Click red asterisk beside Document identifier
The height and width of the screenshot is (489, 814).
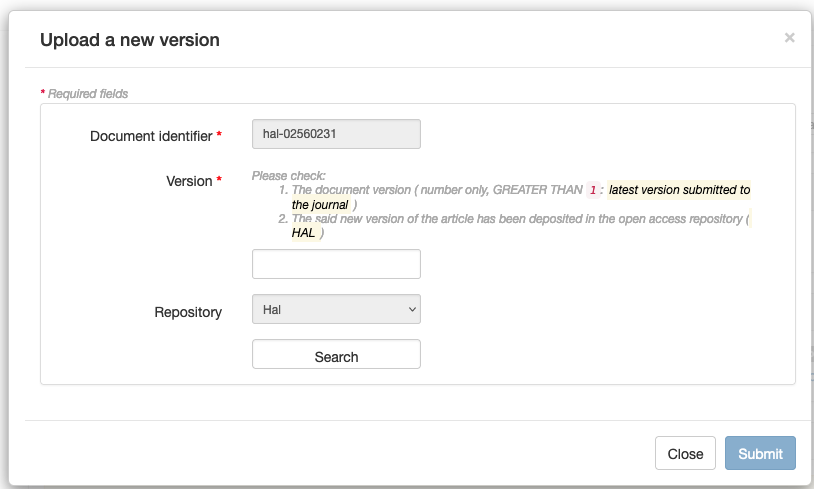tap(219, 136)
